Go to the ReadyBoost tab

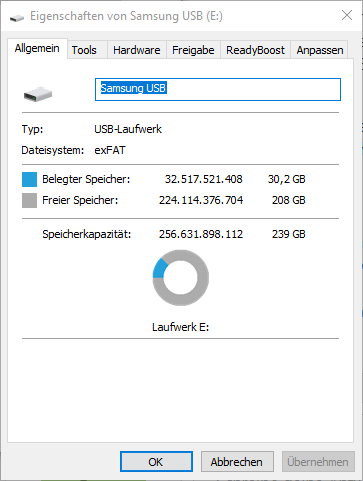(x=255, y=50)
